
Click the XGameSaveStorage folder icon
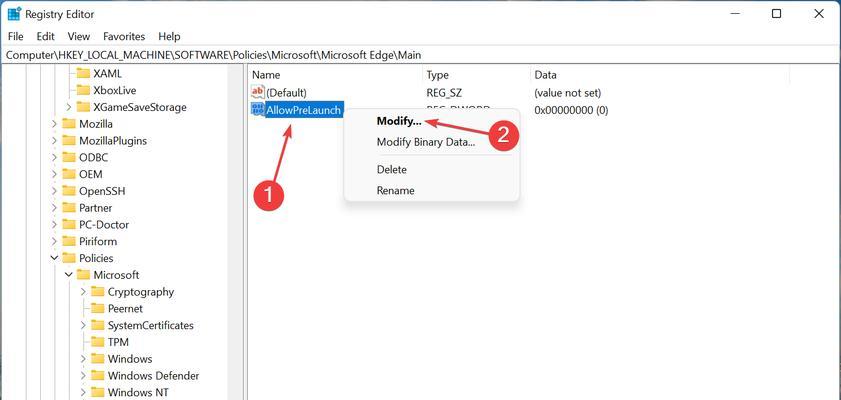click(x=83, y=107)
